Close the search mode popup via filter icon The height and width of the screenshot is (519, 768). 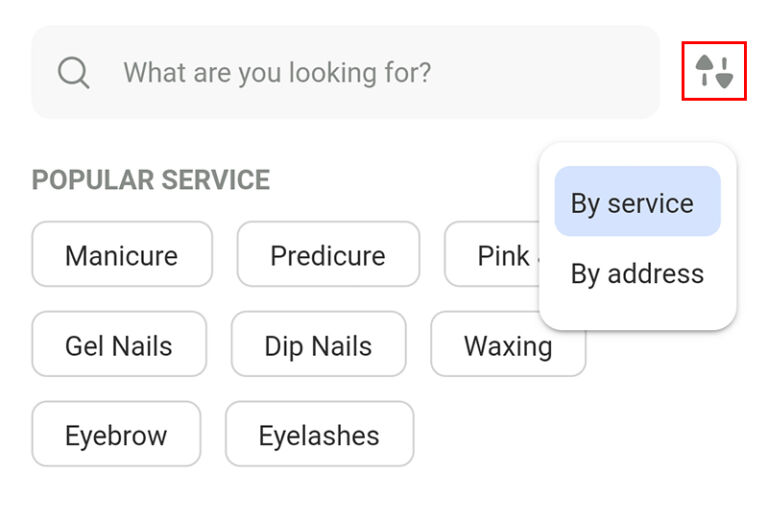click(x=714, y=71)
